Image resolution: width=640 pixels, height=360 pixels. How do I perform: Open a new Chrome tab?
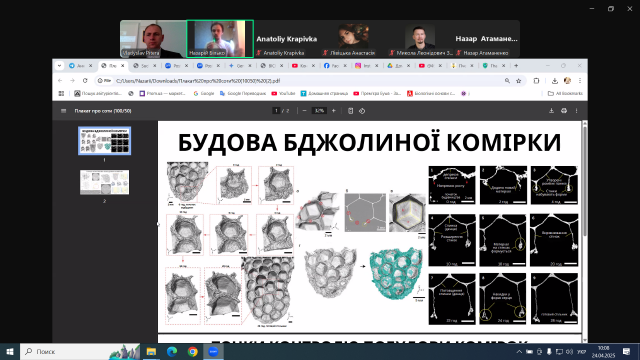tap(516, 66)
